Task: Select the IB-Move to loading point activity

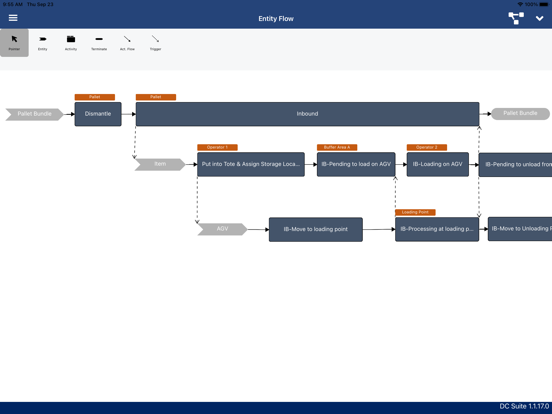Action: tap(316, 230)
